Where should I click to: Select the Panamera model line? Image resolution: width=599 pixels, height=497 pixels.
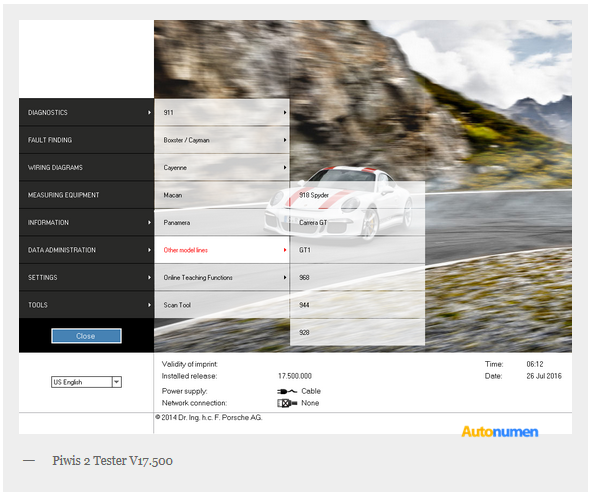pyautogui.click(x=222, y=222)
